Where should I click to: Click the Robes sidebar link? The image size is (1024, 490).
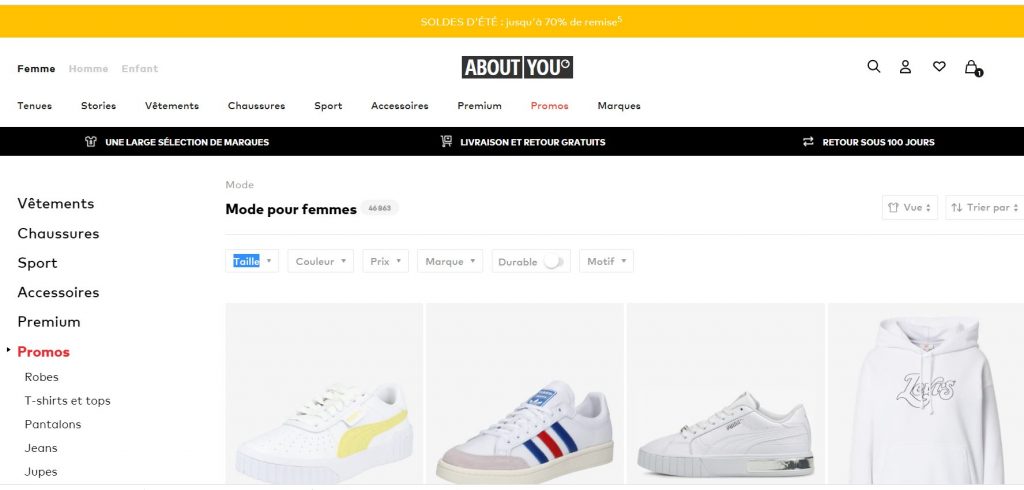point(42,377)
